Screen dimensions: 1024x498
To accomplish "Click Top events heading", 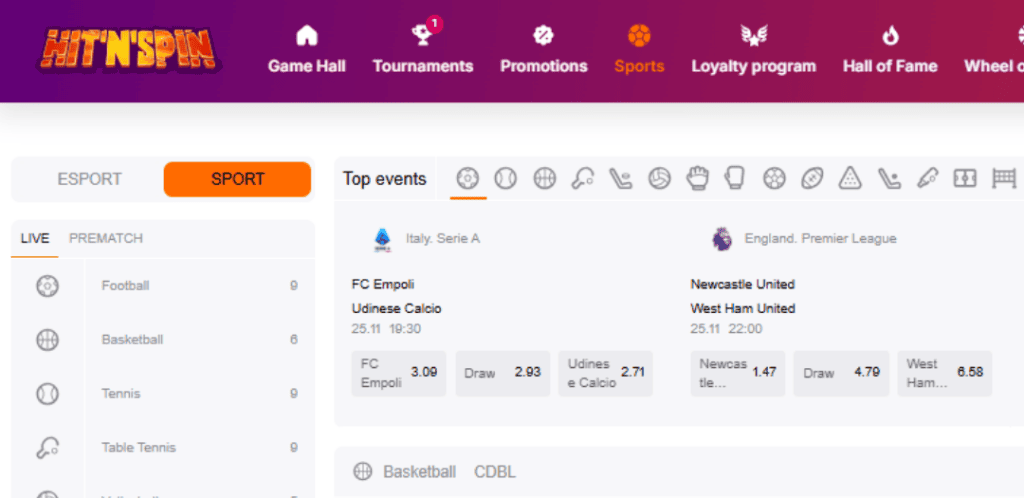I will coord(385,179).
